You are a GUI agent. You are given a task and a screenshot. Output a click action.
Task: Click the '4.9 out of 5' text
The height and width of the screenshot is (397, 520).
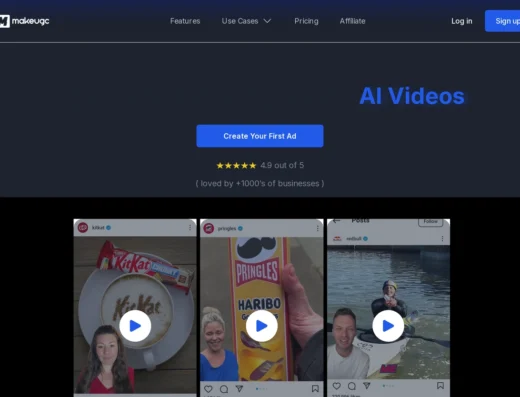(282, 165)
